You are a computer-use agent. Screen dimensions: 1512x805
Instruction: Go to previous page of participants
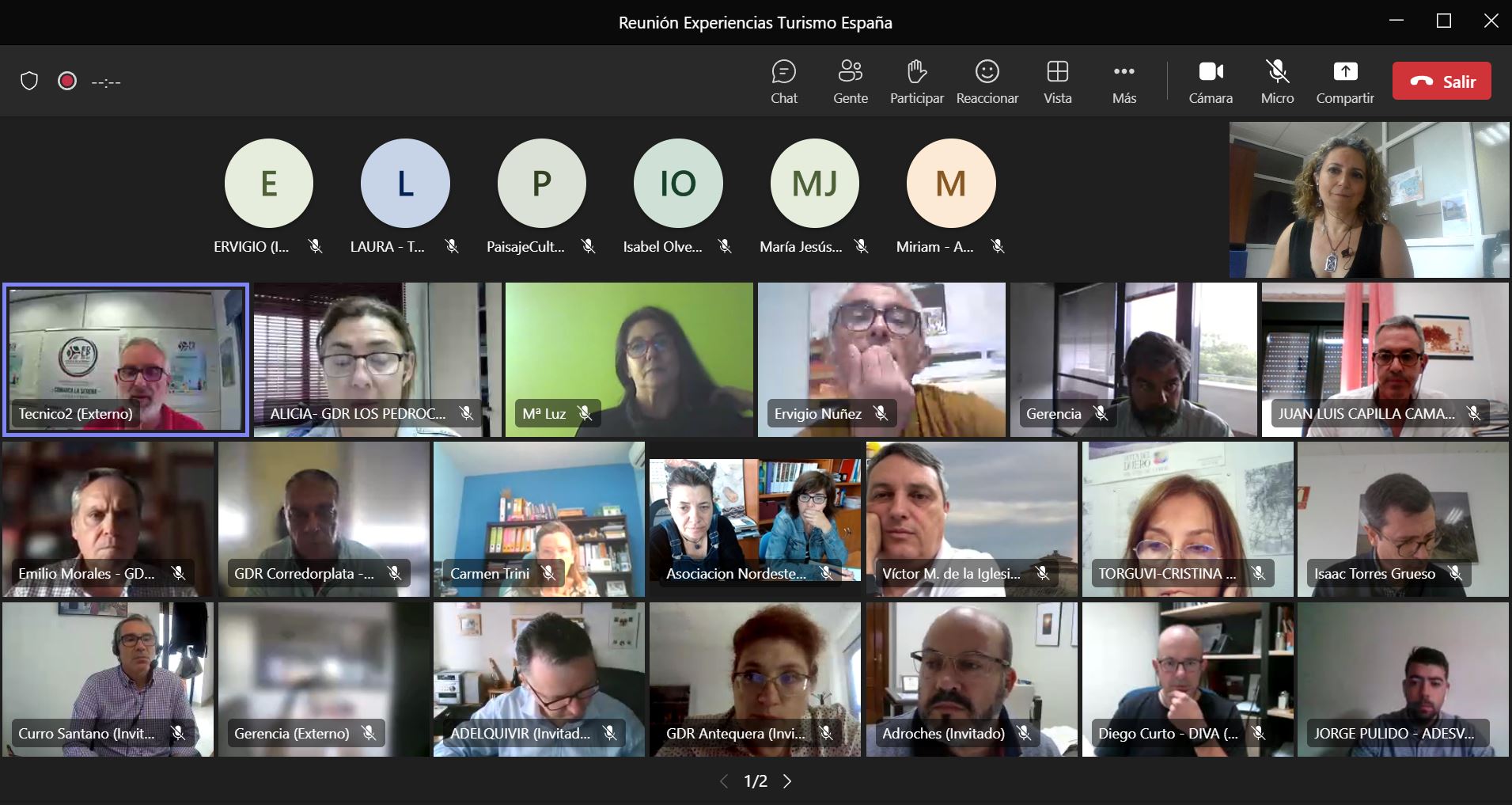point(723,781)
